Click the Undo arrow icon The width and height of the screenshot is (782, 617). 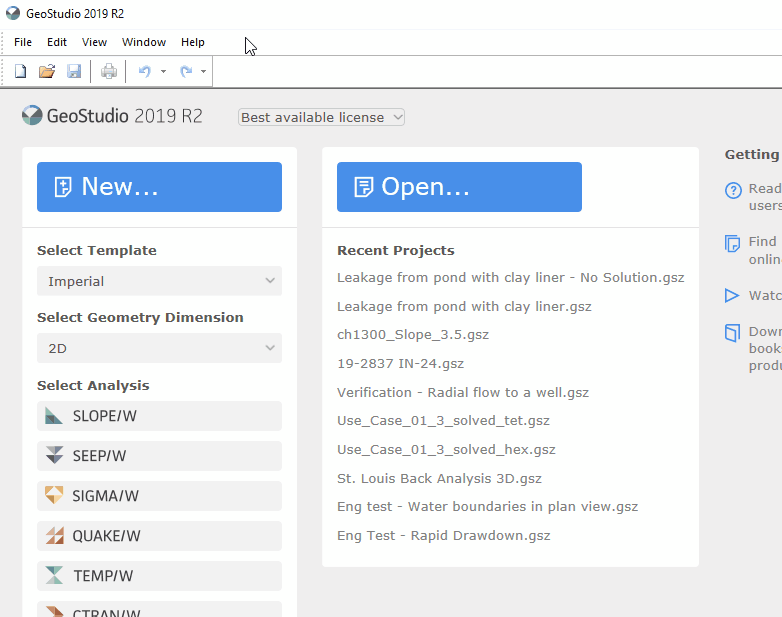click(x=145, y=71)
